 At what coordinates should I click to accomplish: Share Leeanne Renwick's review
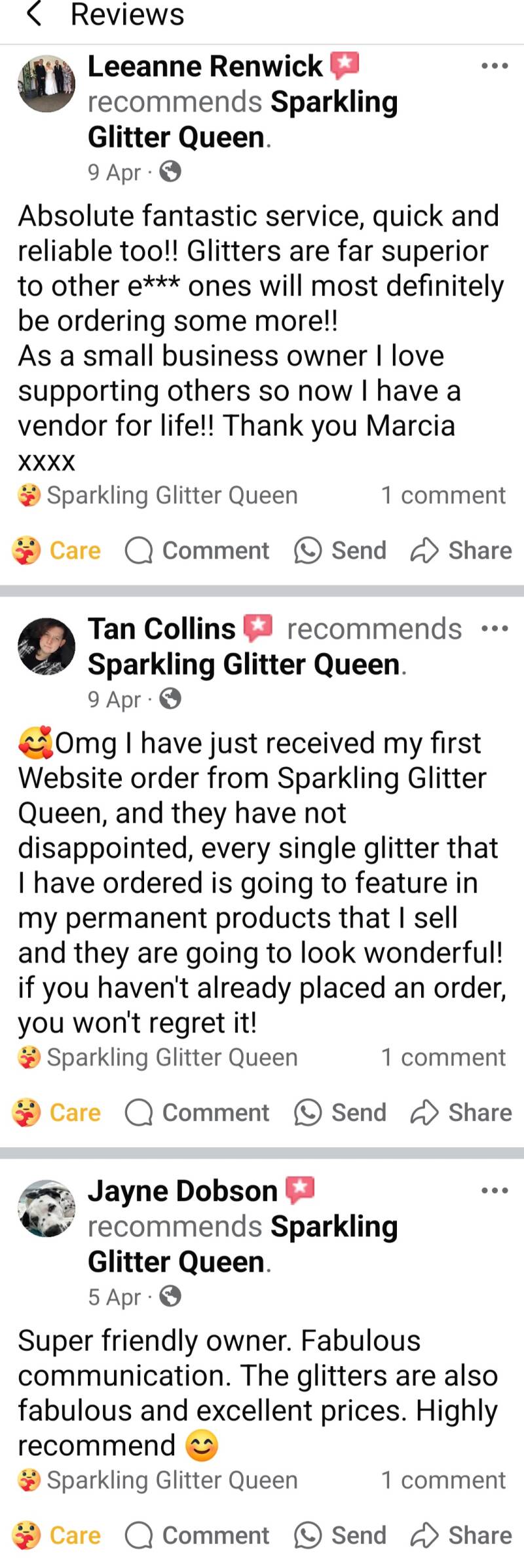[462, 551]
